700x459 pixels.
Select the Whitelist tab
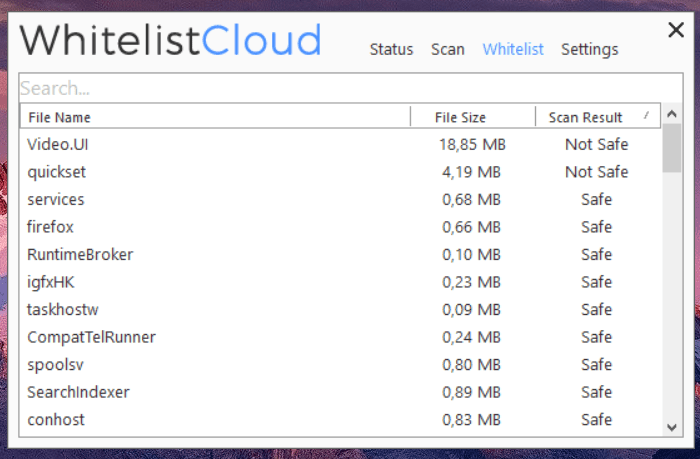point(513,49)
